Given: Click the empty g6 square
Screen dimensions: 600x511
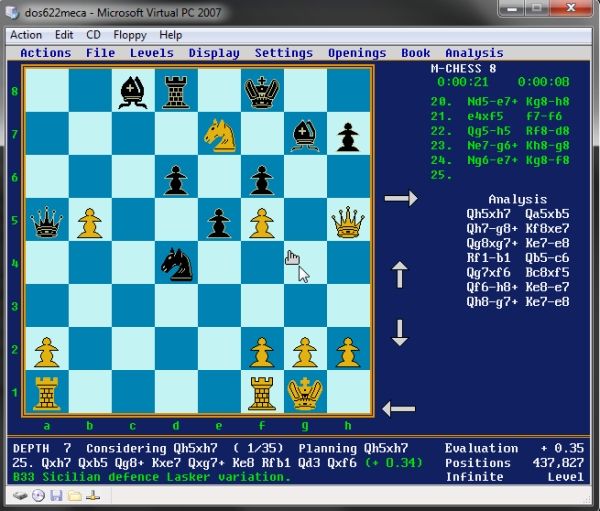Looking at the screenshot, I should [x=305, y=176].
